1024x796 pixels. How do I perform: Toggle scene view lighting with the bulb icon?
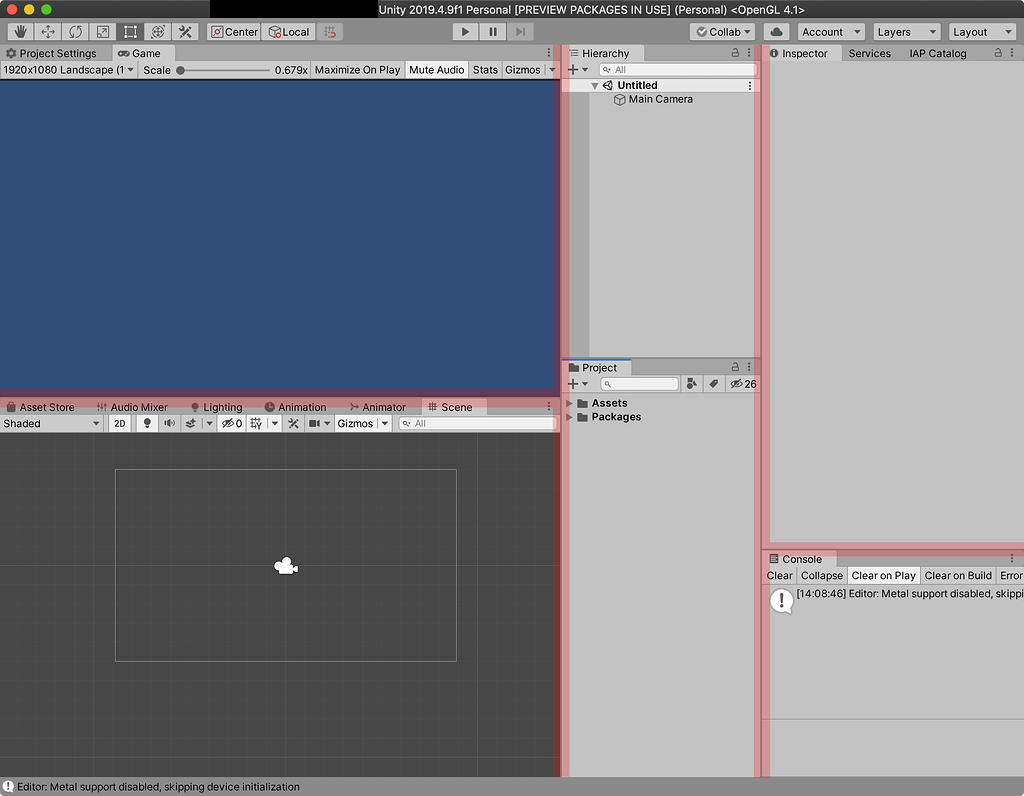tap(146, 423)
